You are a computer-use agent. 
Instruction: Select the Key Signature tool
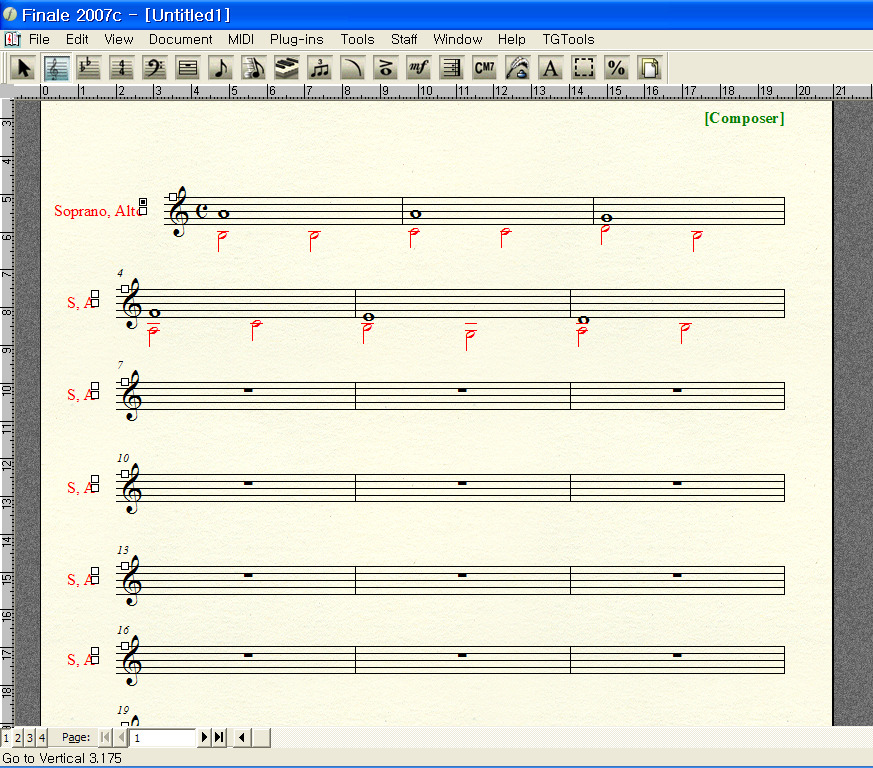pos(89,68)
